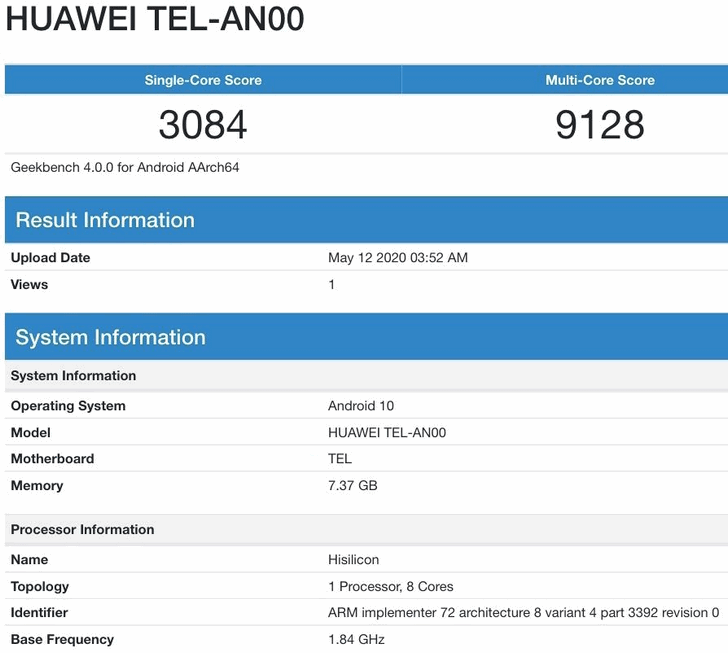Click the Motherboard label
This screenshot has width=728, height=653.
click(52, 458)
